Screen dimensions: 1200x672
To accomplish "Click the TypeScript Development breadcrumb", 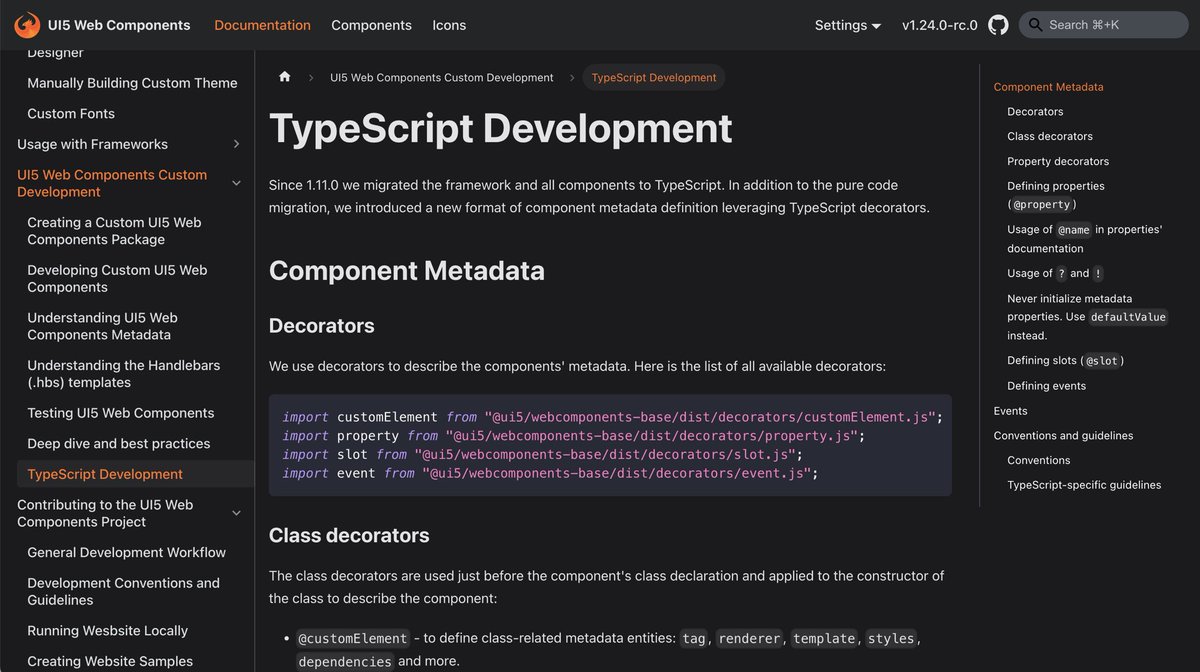I will [x=654, y=77].
